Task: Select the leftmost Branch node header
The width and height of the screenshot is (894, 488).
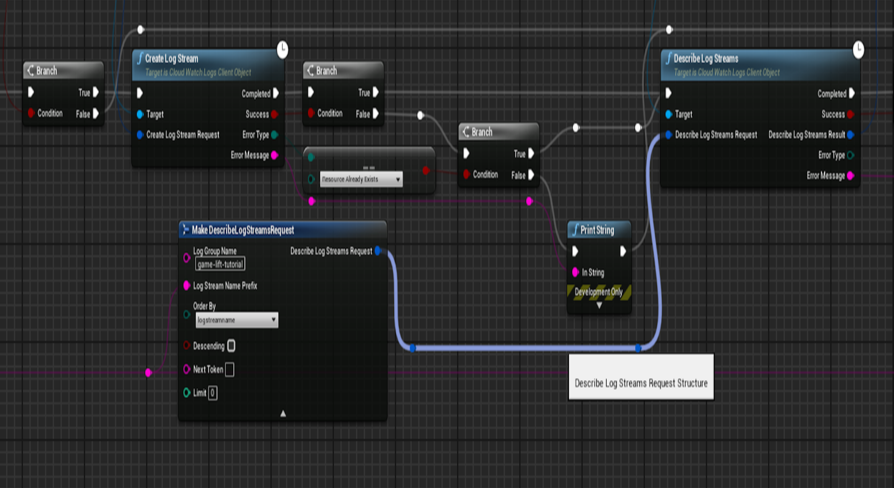Action: coord(63,71)
